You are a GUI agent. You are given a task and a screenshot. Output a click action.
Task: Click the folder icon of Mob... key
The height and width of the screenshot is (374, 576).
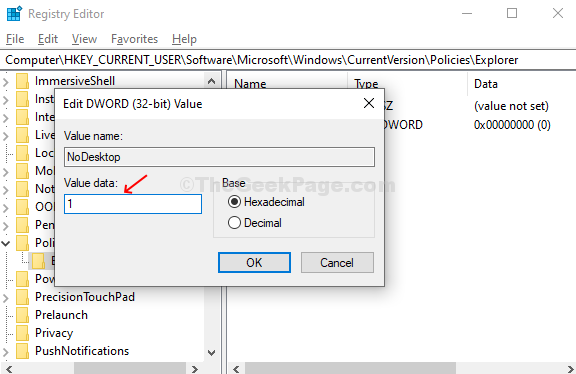22,171
